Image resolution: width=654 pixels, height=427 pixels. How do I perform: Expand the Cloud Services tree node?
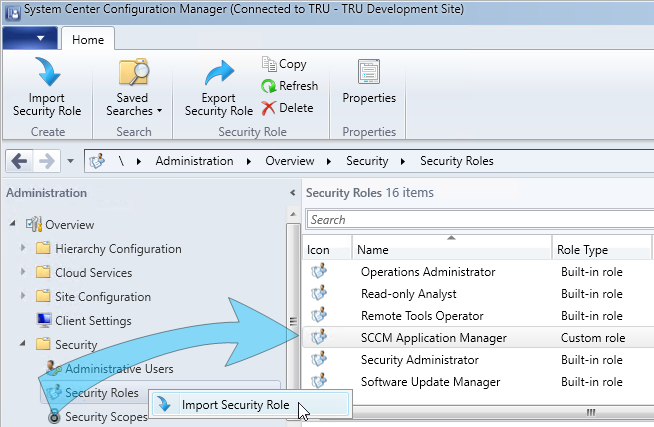point(23,272)
